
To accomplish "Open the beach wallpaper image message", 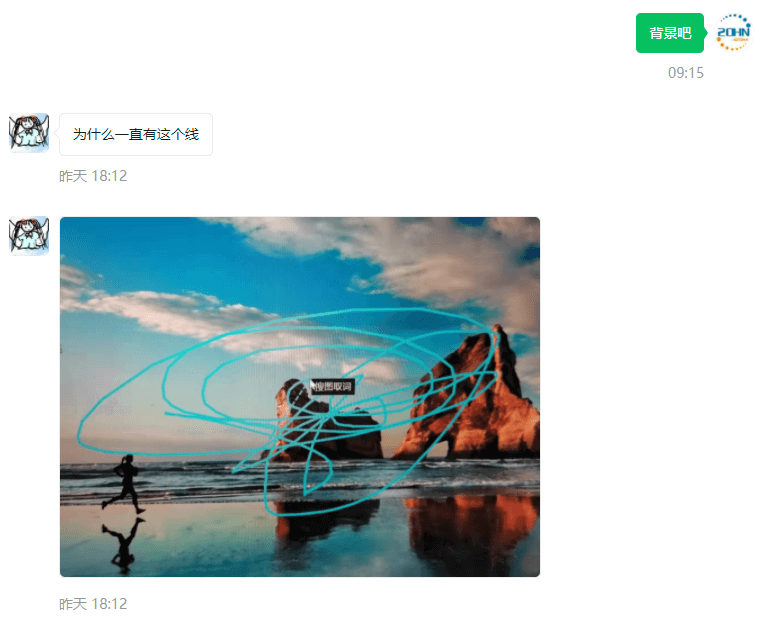I will tap(300, 397).
